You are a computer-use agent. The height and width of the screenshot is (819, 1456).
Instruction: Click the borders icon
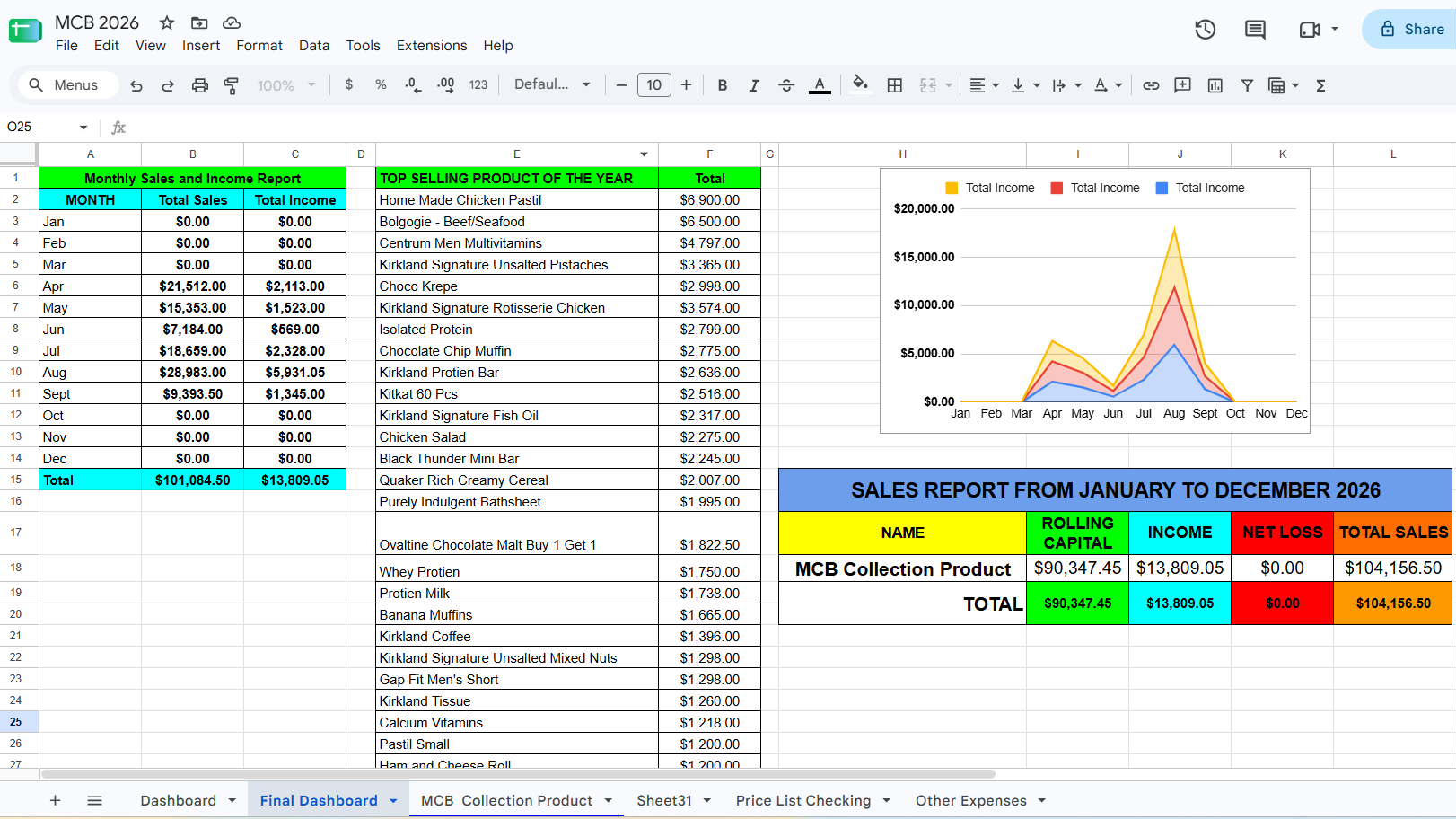coord(894,85)
